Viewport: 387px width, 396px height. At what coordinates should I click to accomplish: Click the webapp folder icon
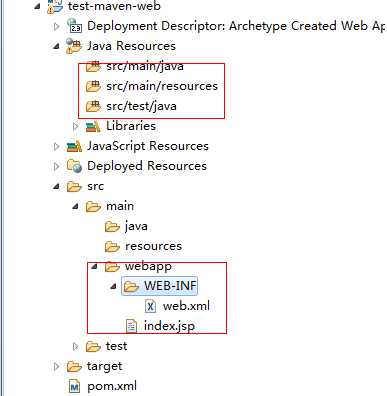pos(112,266)
